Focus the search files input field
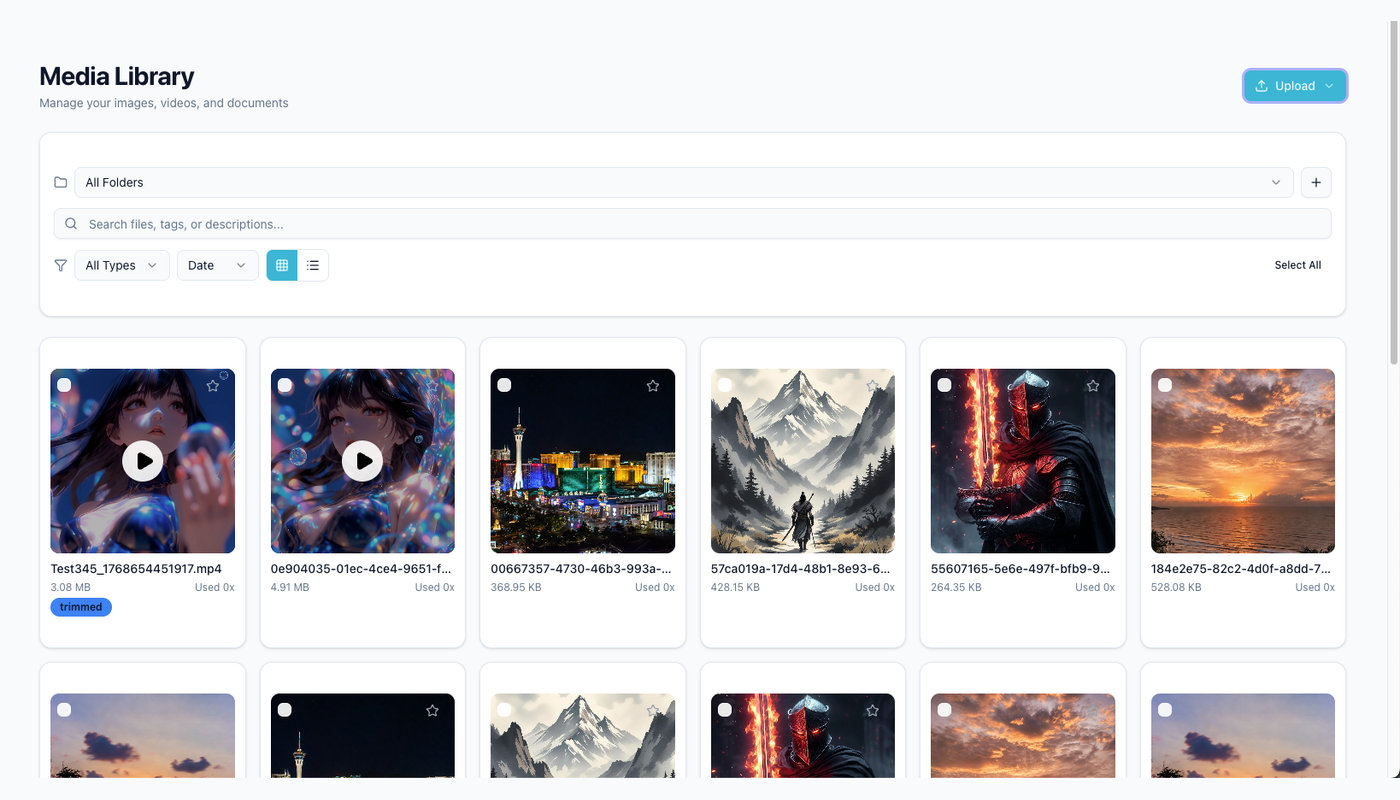This screenshot has width=1400, height=800. coord(692,224)
